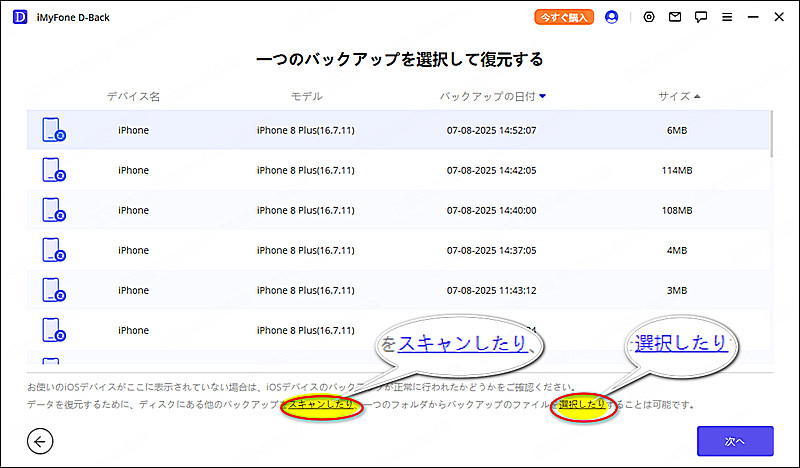
Task: Open the hamburger menu icon
Action: (727, 17)
